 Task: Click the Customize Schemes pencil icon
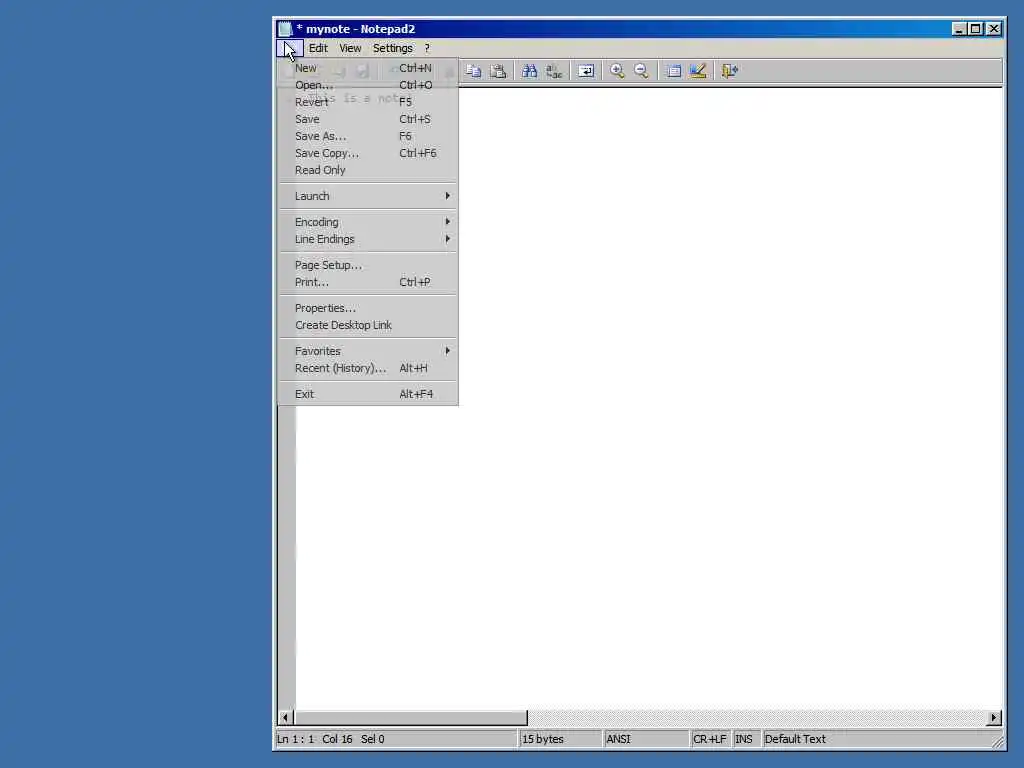pyautogui.click(x=698, y=71)
